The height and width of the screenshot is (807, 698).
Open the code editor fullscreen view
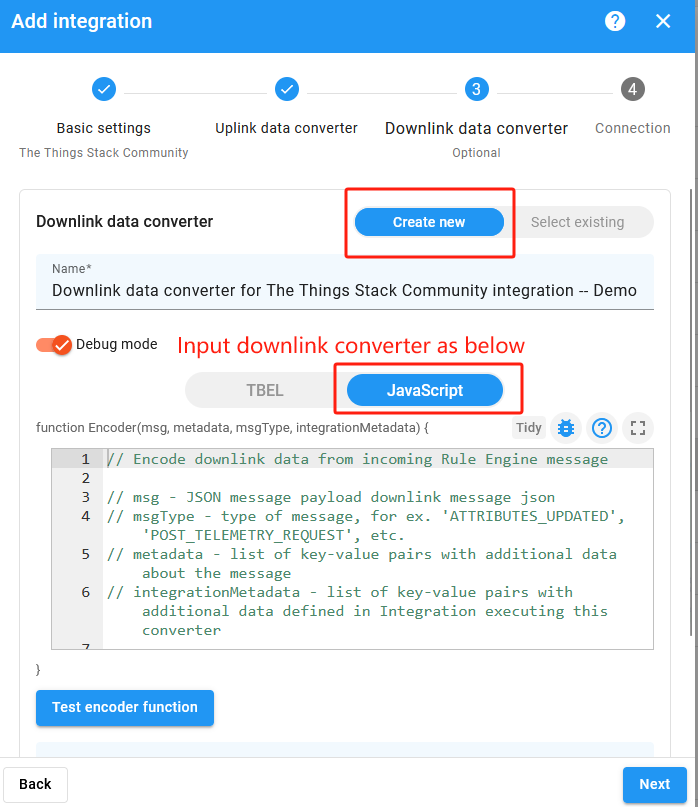pyautogui.click(x=638, y=427)
